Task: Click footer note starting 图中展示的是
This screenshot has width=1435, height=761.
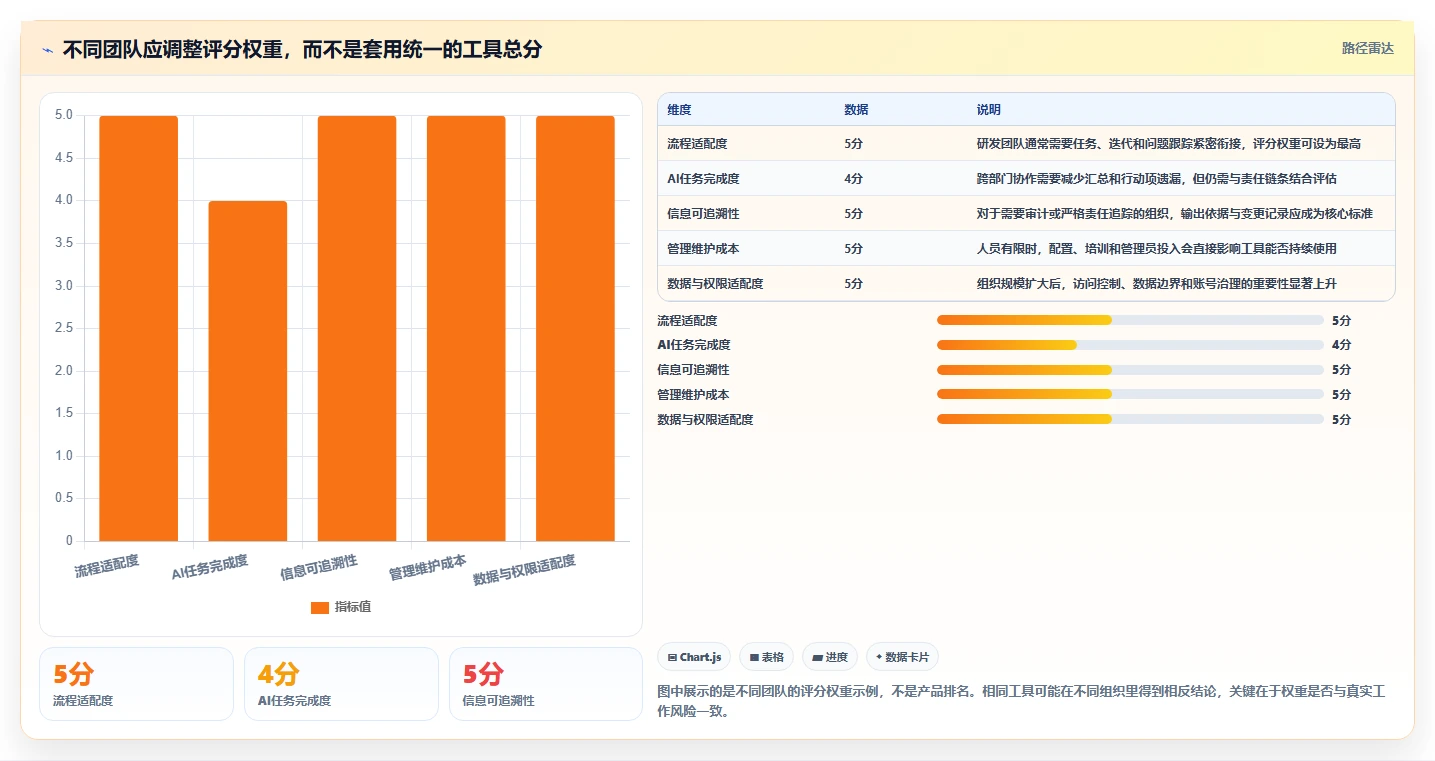Action: [x=1020, y=701]
